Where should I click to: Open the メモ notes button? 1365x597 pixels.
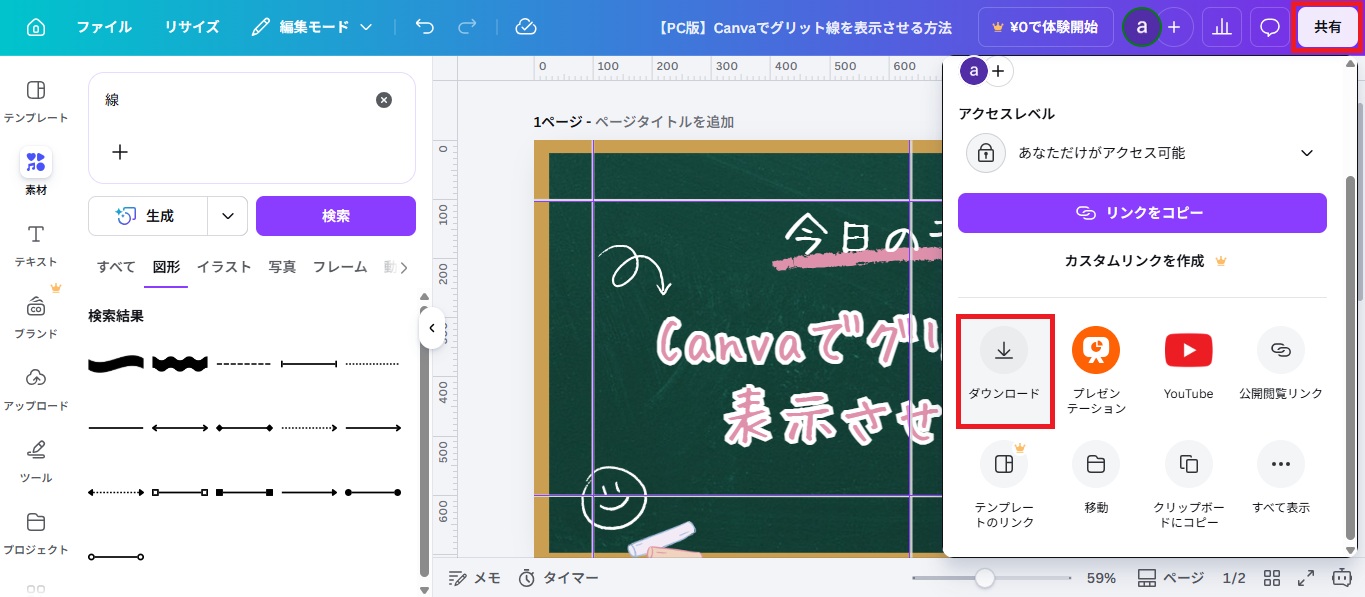point(474,578)
